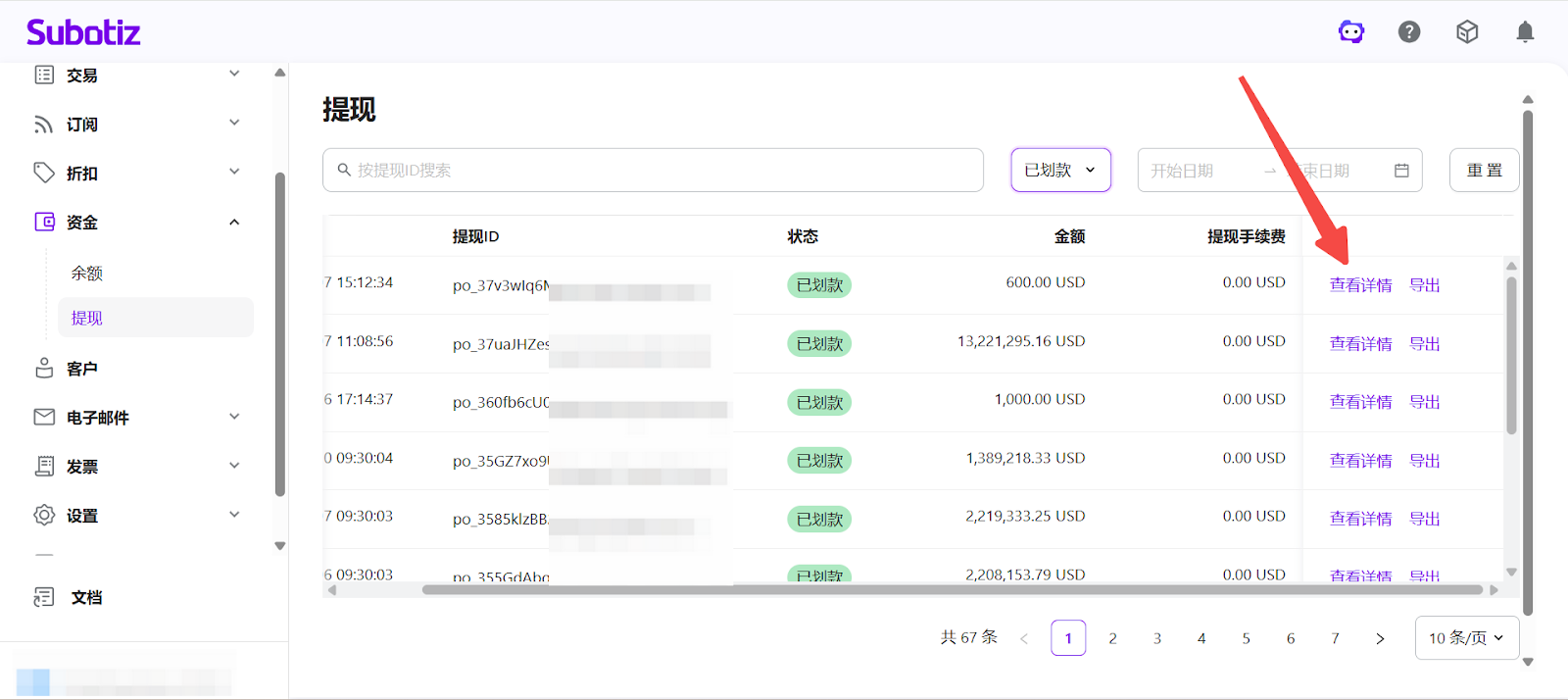The height and width of the screenshot is (700, 1568).
Task: Click the help question mark icon
Action: click(x=1409, y=32)
